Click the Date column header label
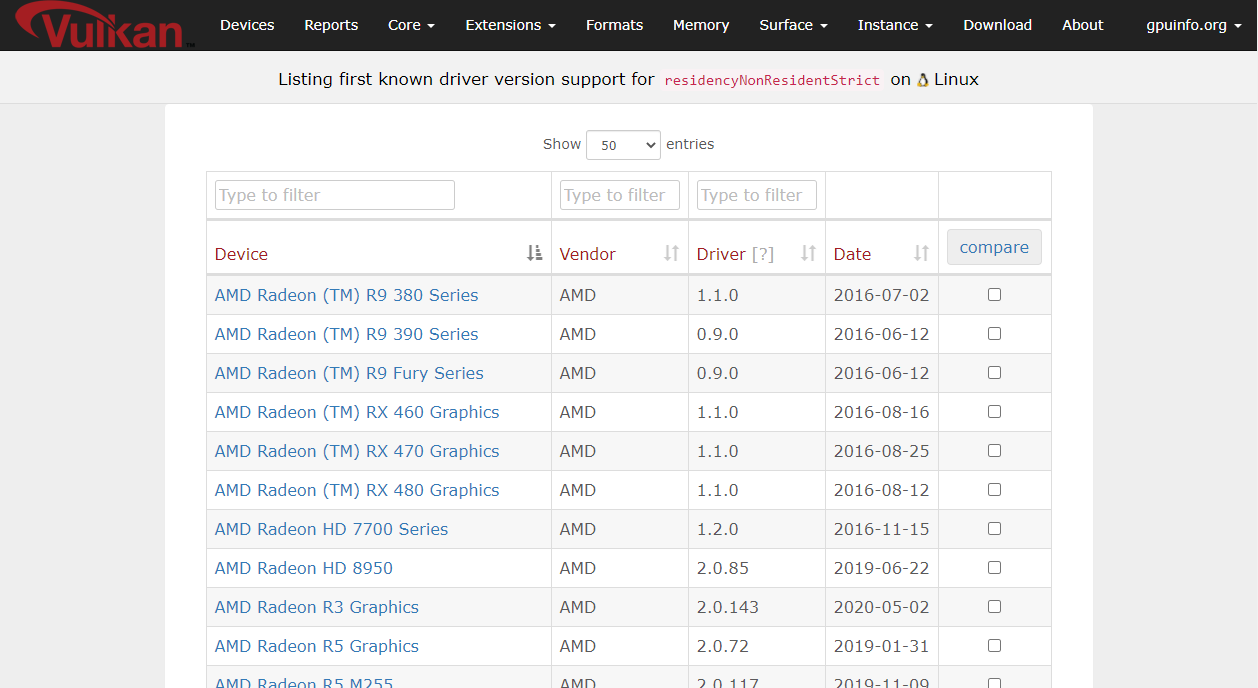The image size is (1258, 688). click(x=852, y=254)
